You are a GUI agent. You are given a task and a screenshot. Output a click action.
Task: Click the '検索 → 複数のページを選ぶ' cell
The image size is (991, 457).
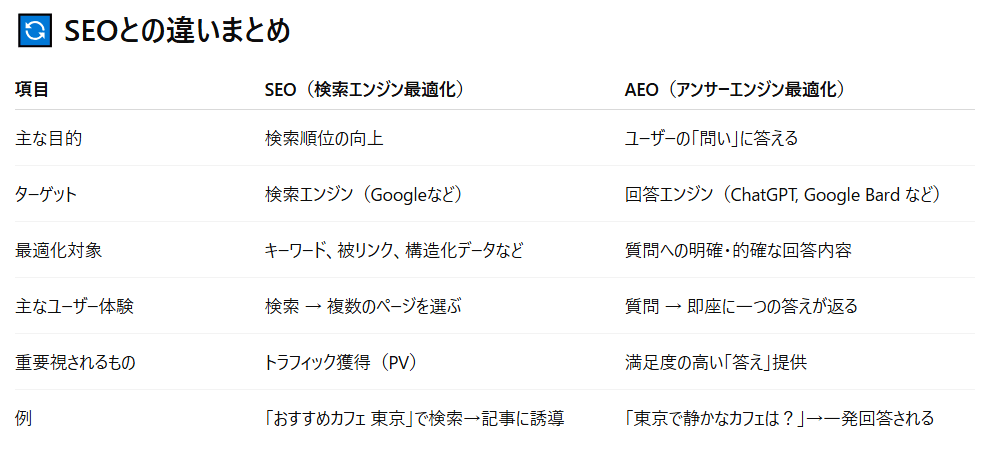(x=363, y=307)
